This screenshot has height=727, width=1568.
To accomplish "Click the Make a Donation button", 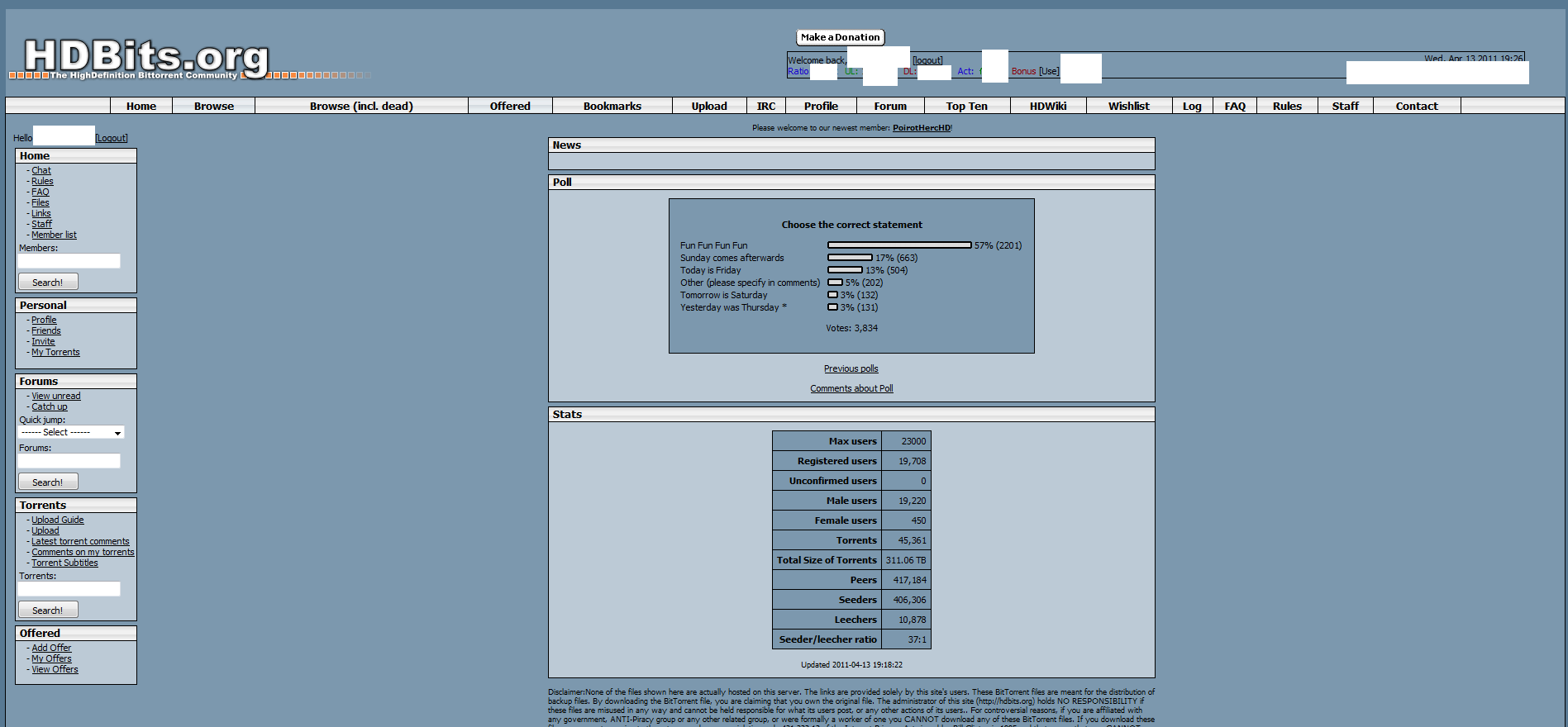I will pos(840,37).
